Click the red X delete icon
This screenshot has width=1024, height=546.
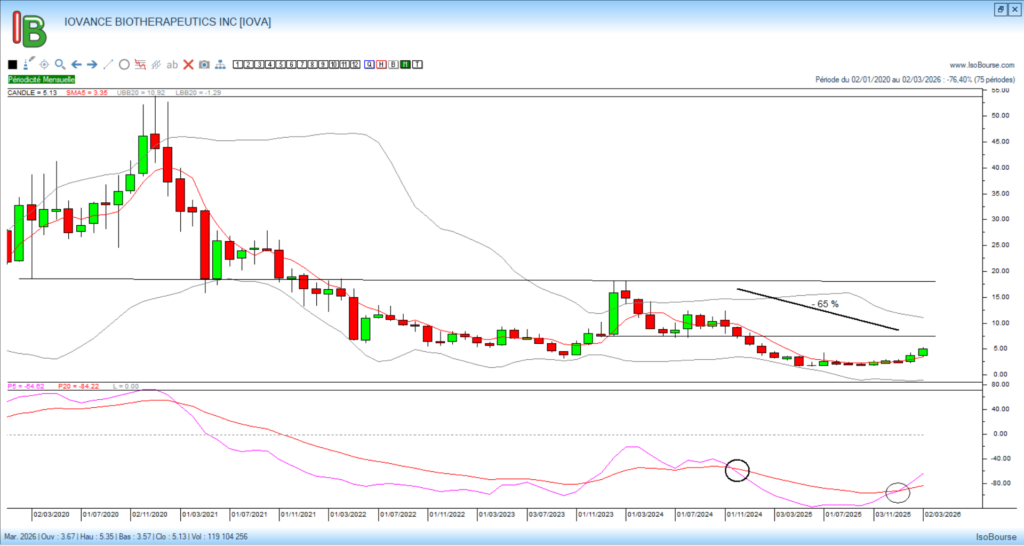point(188,64)
